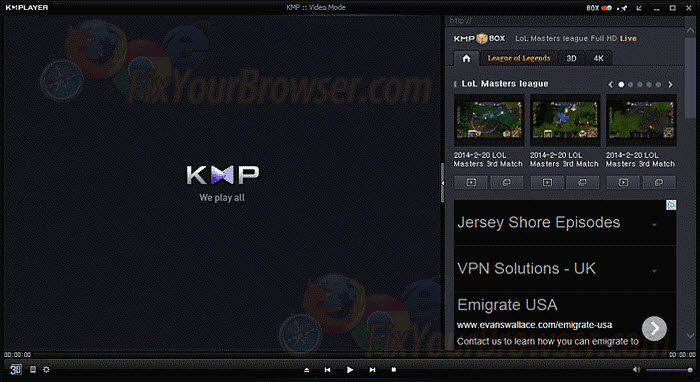Click www.evanswallace.com/emigrate-usa link
Viewport: 700px width, 382px height.
click(x=534, y=325)
